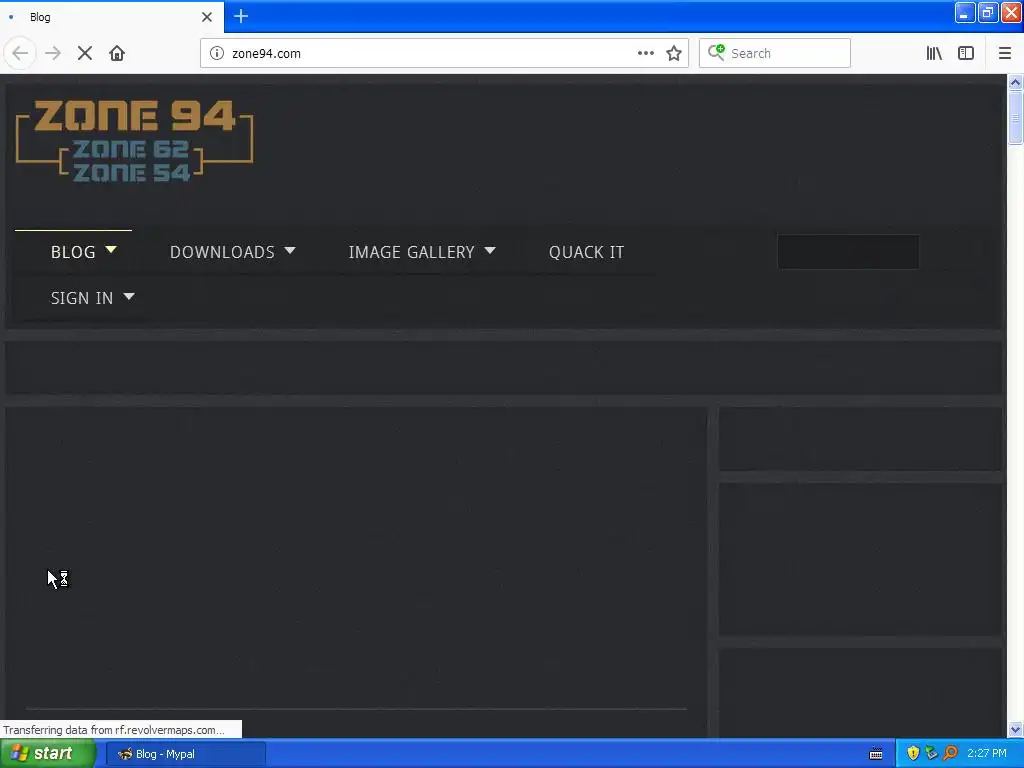The height and width of the screenshot is (768, 1024).
Task: Open a new tab with plus button
Action: click(x=241, y=16)
